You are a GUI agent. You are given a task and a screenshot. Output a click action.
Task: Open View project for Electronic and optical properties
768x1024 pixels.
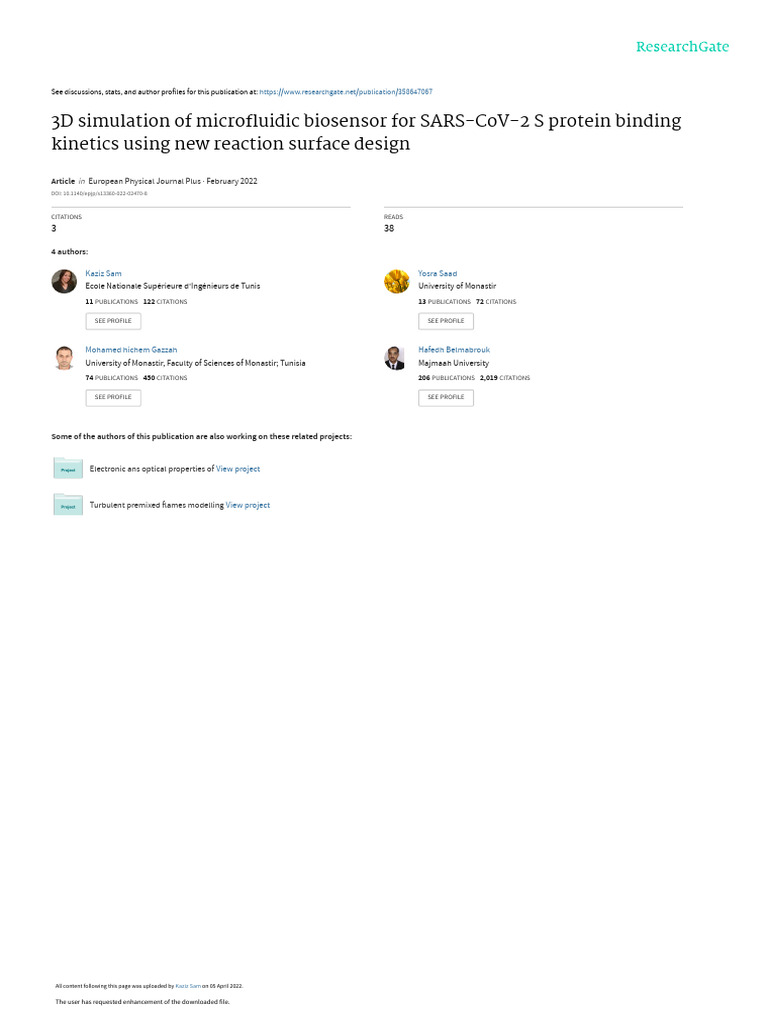[238, 469]
